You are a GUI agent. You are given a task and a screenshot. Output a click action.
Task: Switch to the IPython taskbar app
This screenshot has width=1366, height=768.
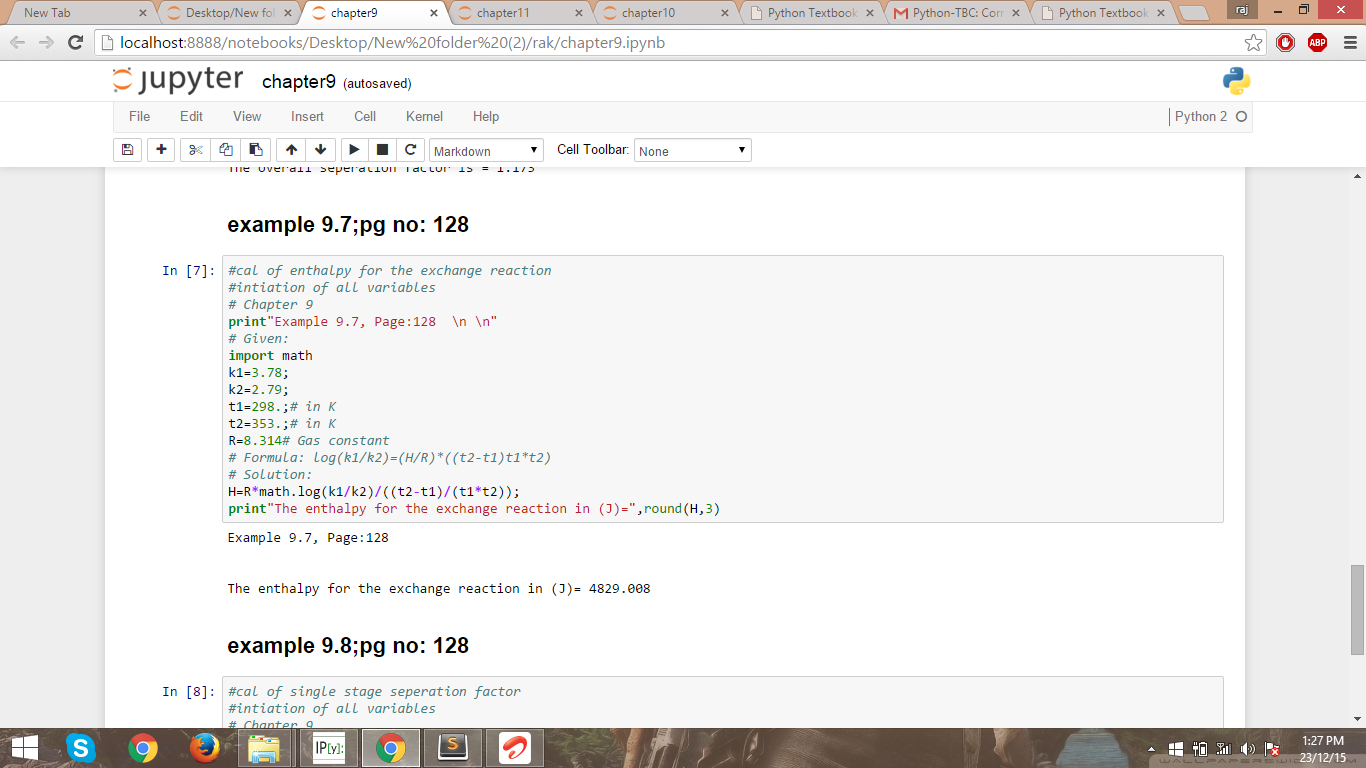[x=328, y=748]
